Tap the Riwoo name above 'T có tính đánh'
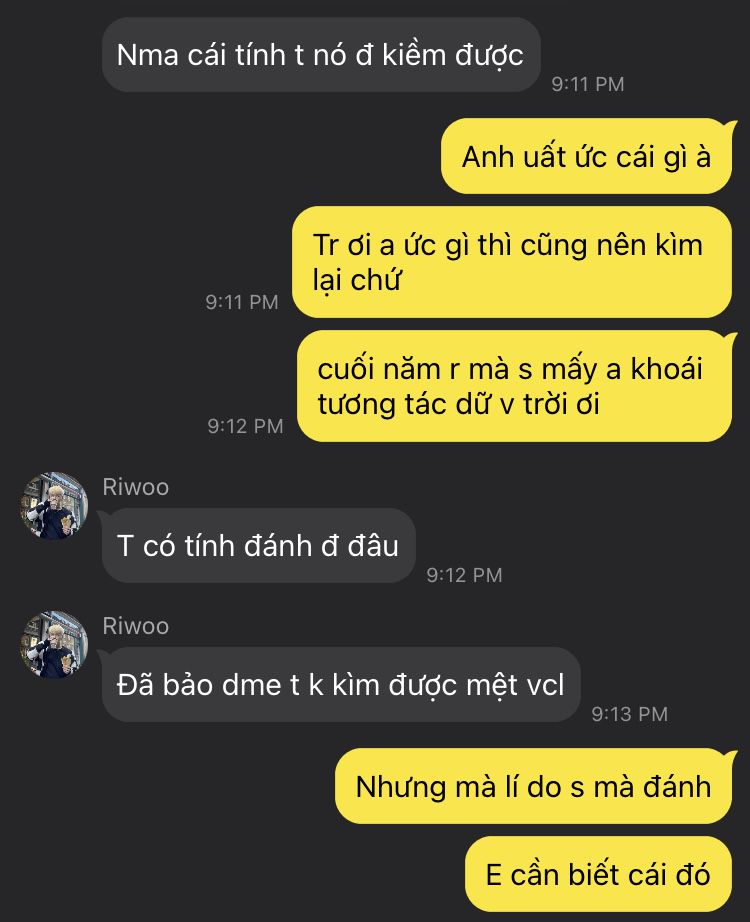750x922 pixels. [136, 487]
